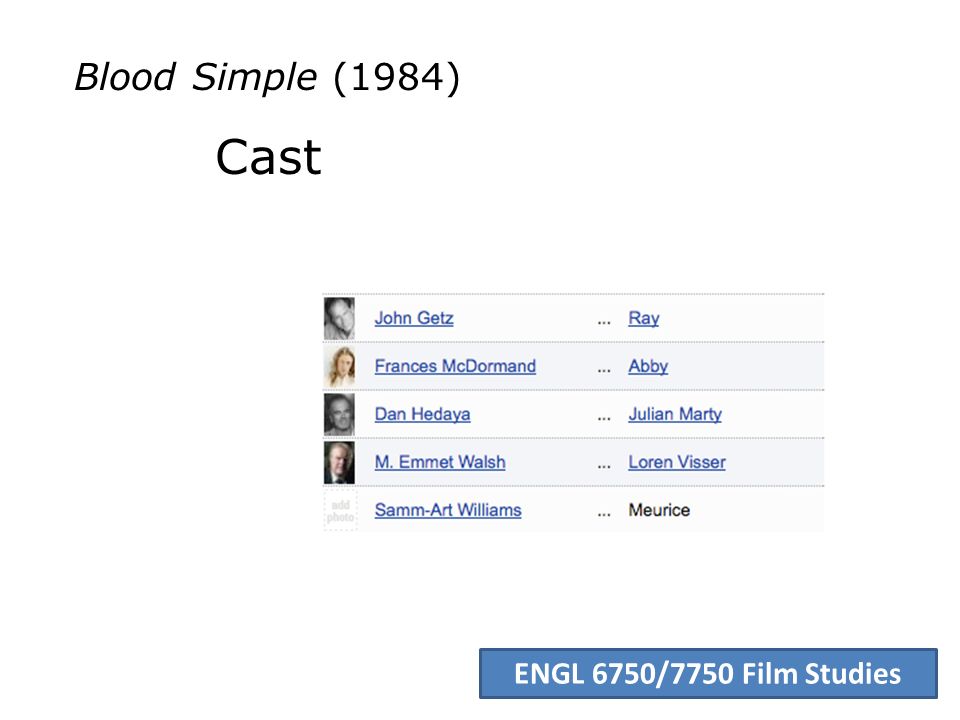Open the M. Emmet Walsh actor link
Image resolution: width=960 pixels, height=720 pixels.
click(440, 462)
